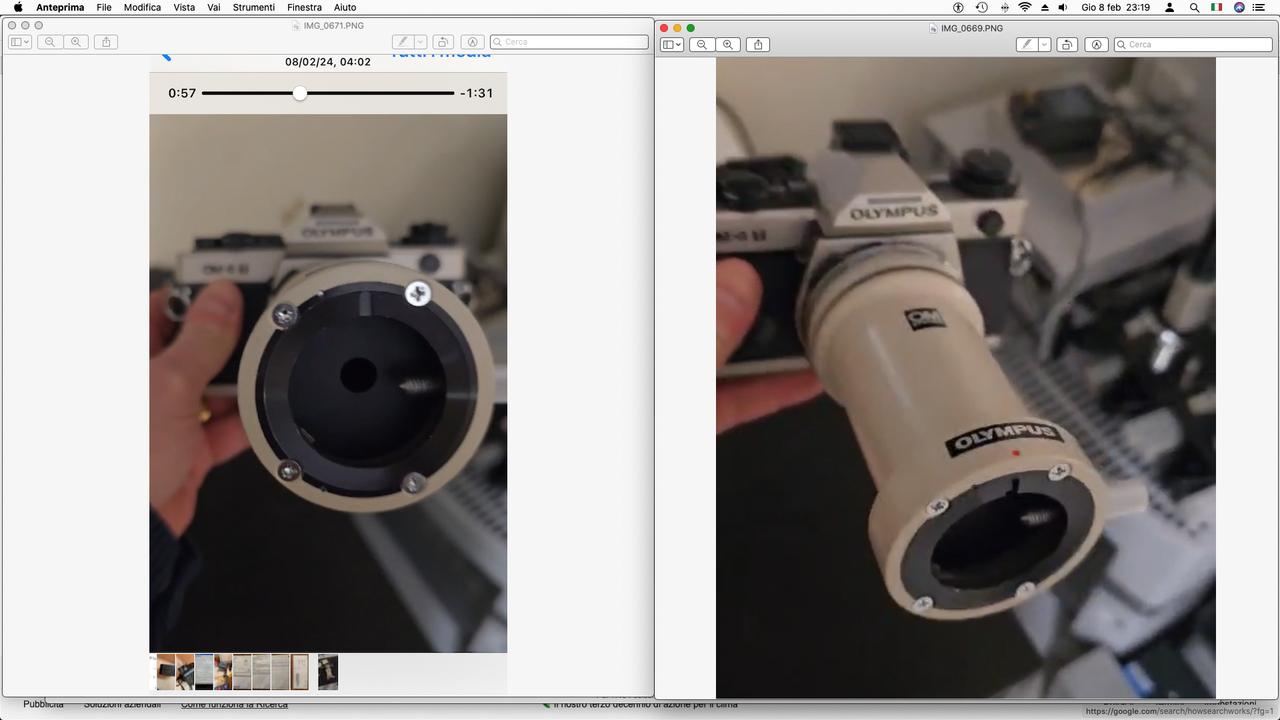Select the highlight pen in IMG_0669 window

pos(1026,44)
